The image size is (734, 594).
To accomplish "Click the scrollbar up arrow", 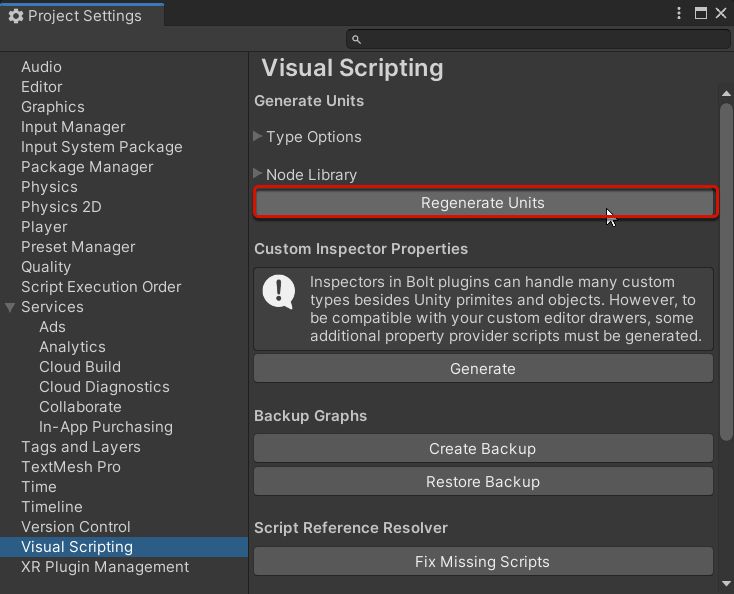I will click(726, 94).
